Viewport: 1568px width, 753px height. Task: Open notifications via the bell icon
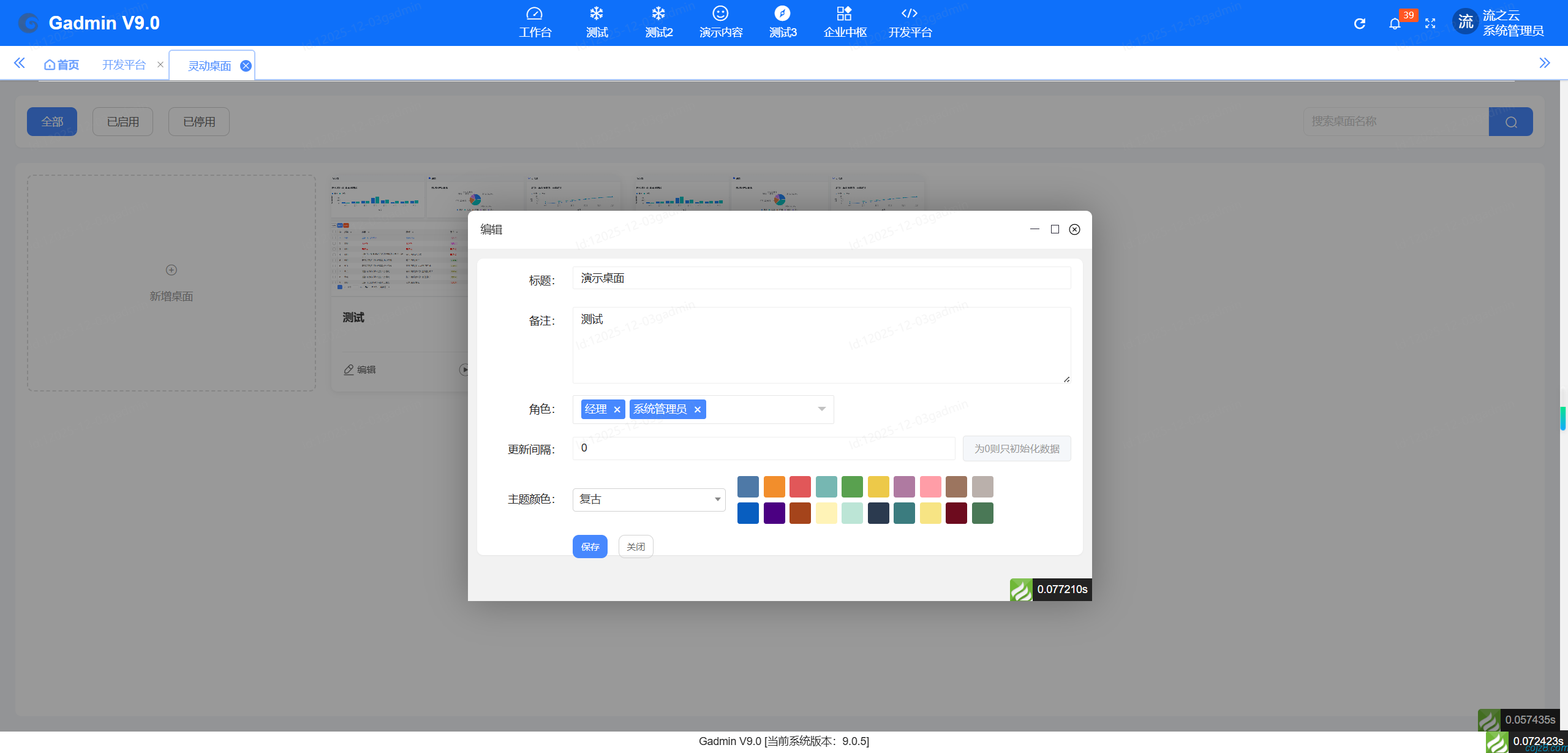(1395, 23)
